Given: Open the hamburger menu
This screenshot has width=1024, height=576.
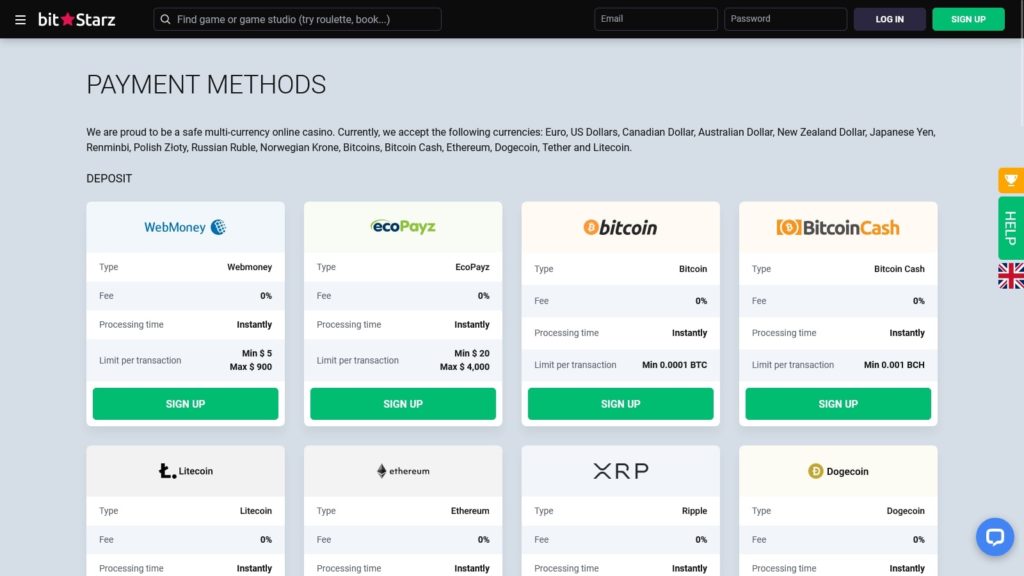Looking at the screenshot, I should [20, 20].
